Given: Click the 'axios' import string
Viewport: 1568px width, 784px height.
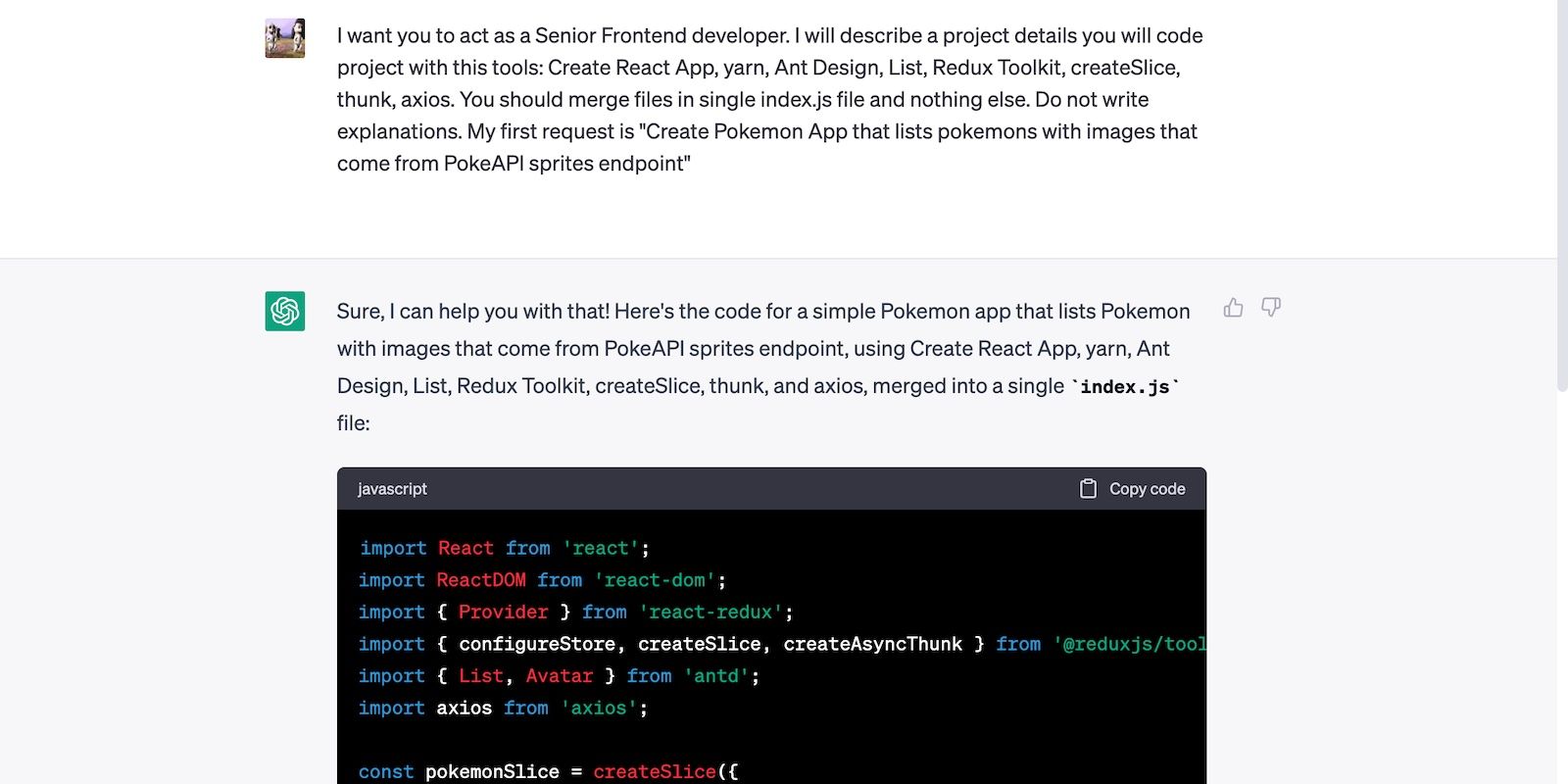Looking at the screenshot, I should point(598,708).
